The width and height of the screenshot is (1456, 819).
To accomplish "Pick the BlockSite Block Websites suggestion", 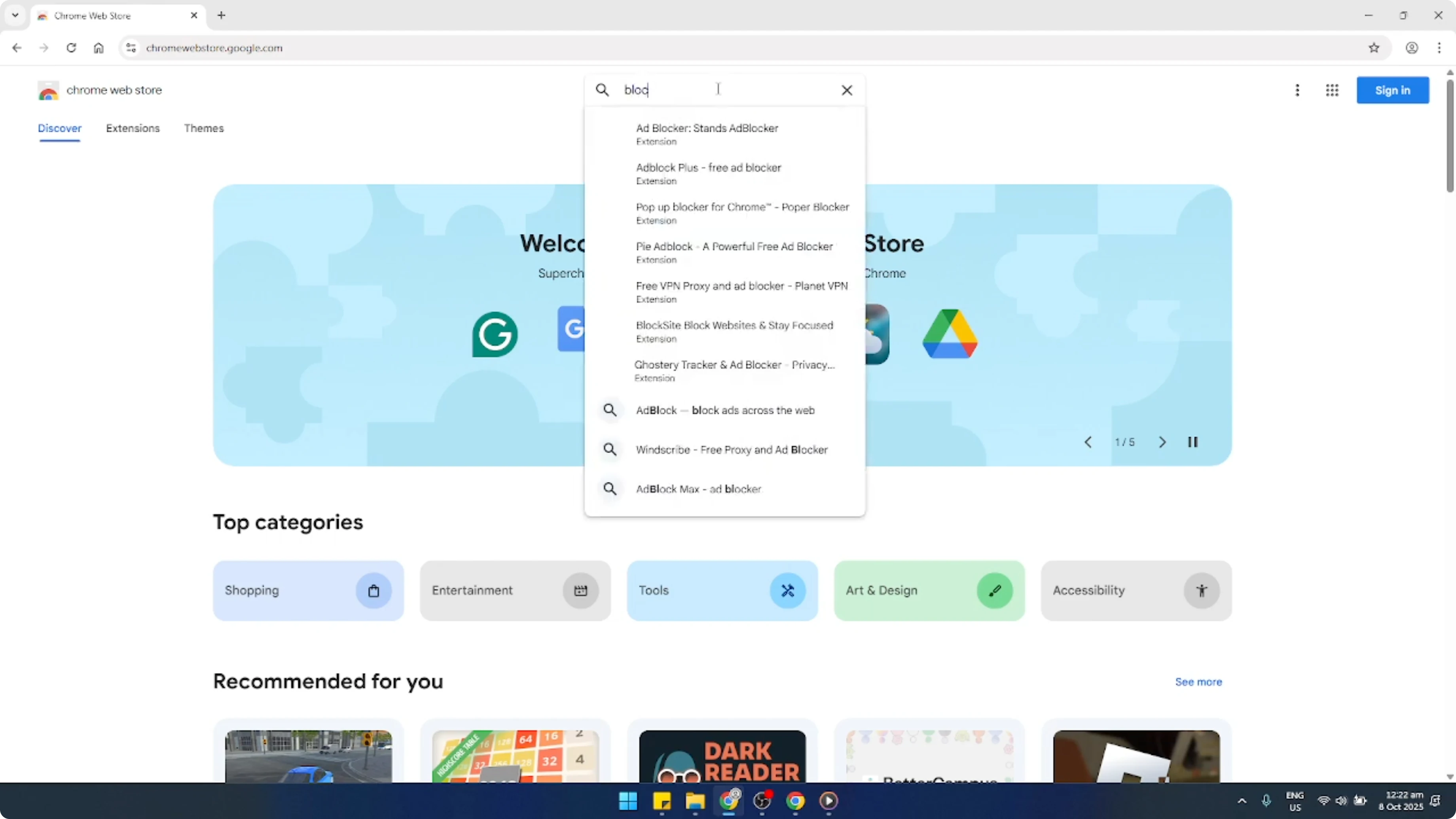I will click(724, 331).
